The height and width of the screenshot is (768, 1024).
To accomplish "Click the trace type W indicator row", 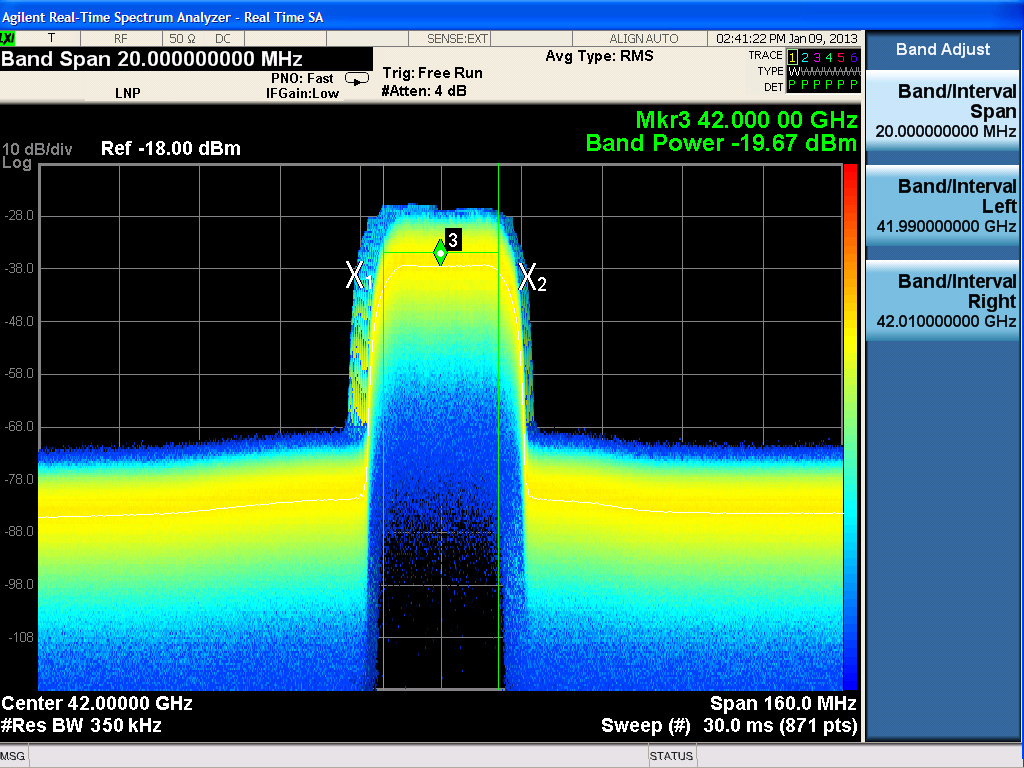I will [822, 72].
